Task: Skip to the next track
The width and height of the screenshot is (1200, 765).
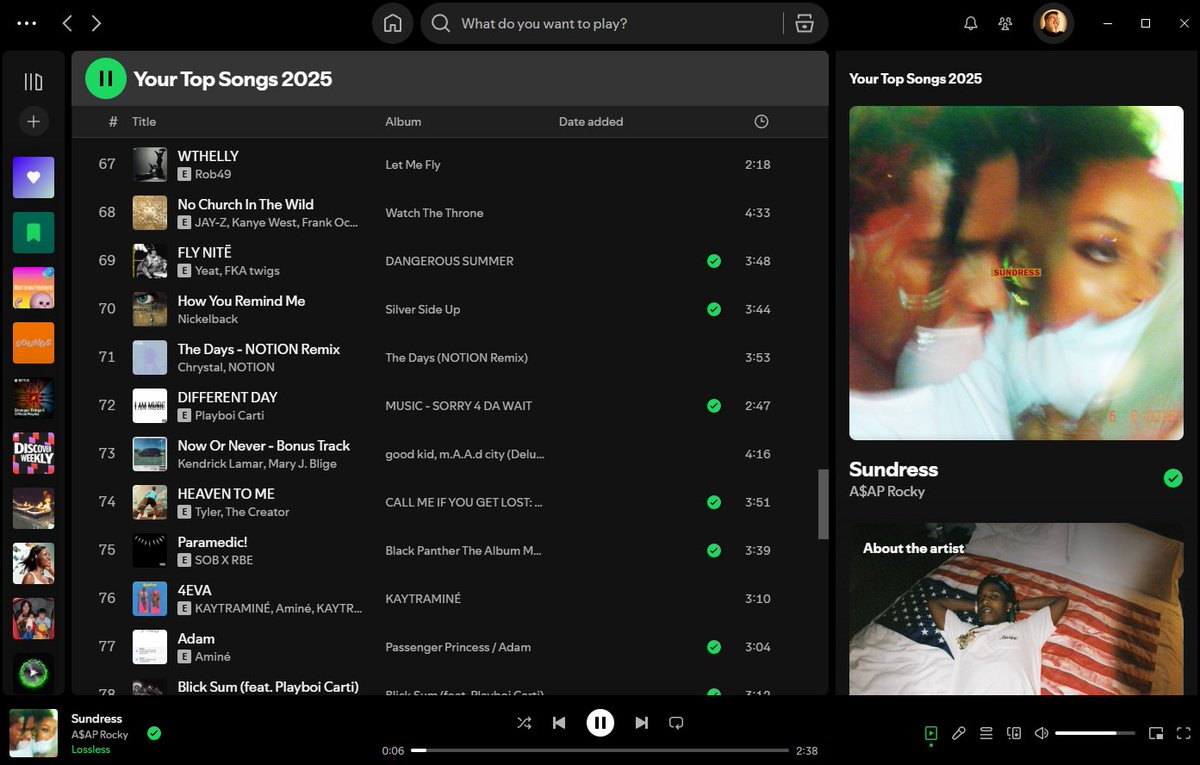Action: (641, 722)
